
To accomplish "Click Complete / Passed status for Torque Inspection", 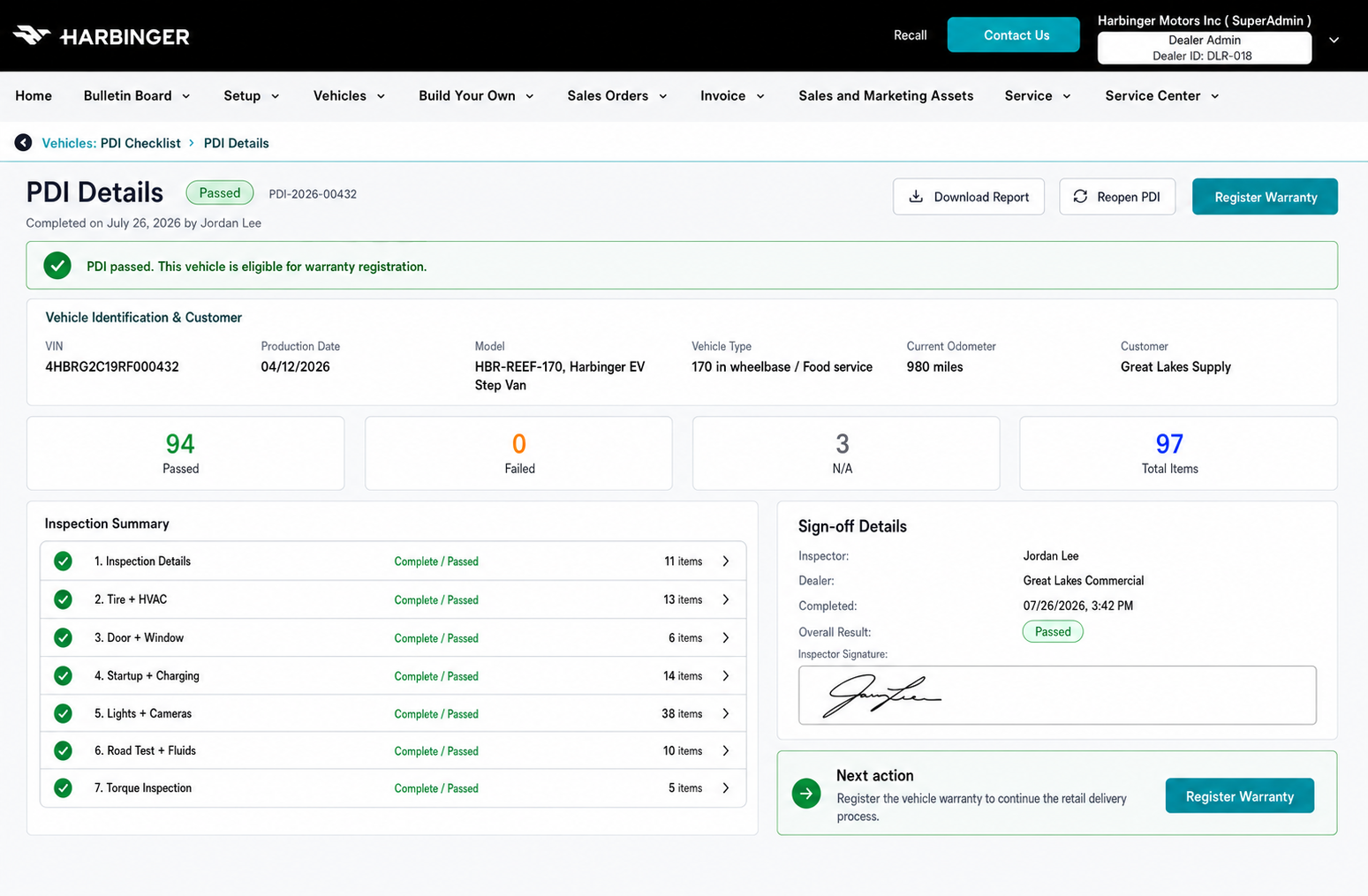I will tap(436, 788).
